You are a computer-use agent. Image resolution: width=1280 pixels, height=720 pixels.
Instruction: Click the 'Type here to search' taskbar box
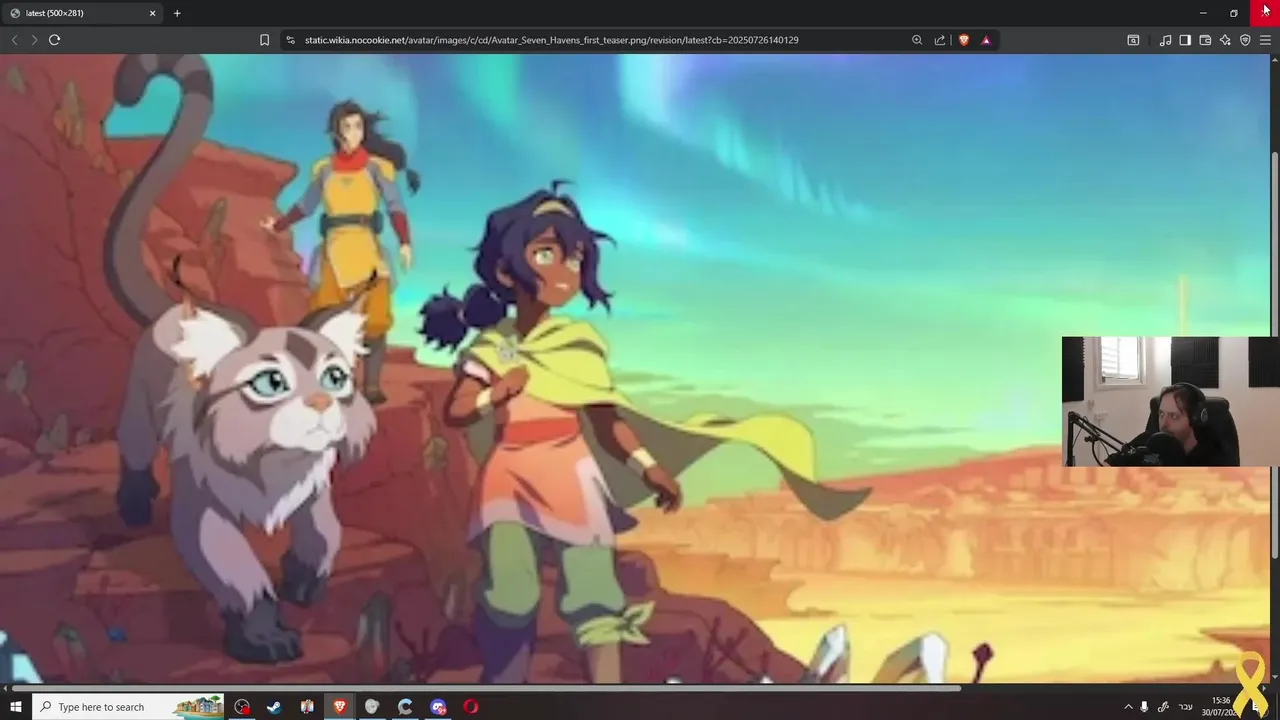130,707
